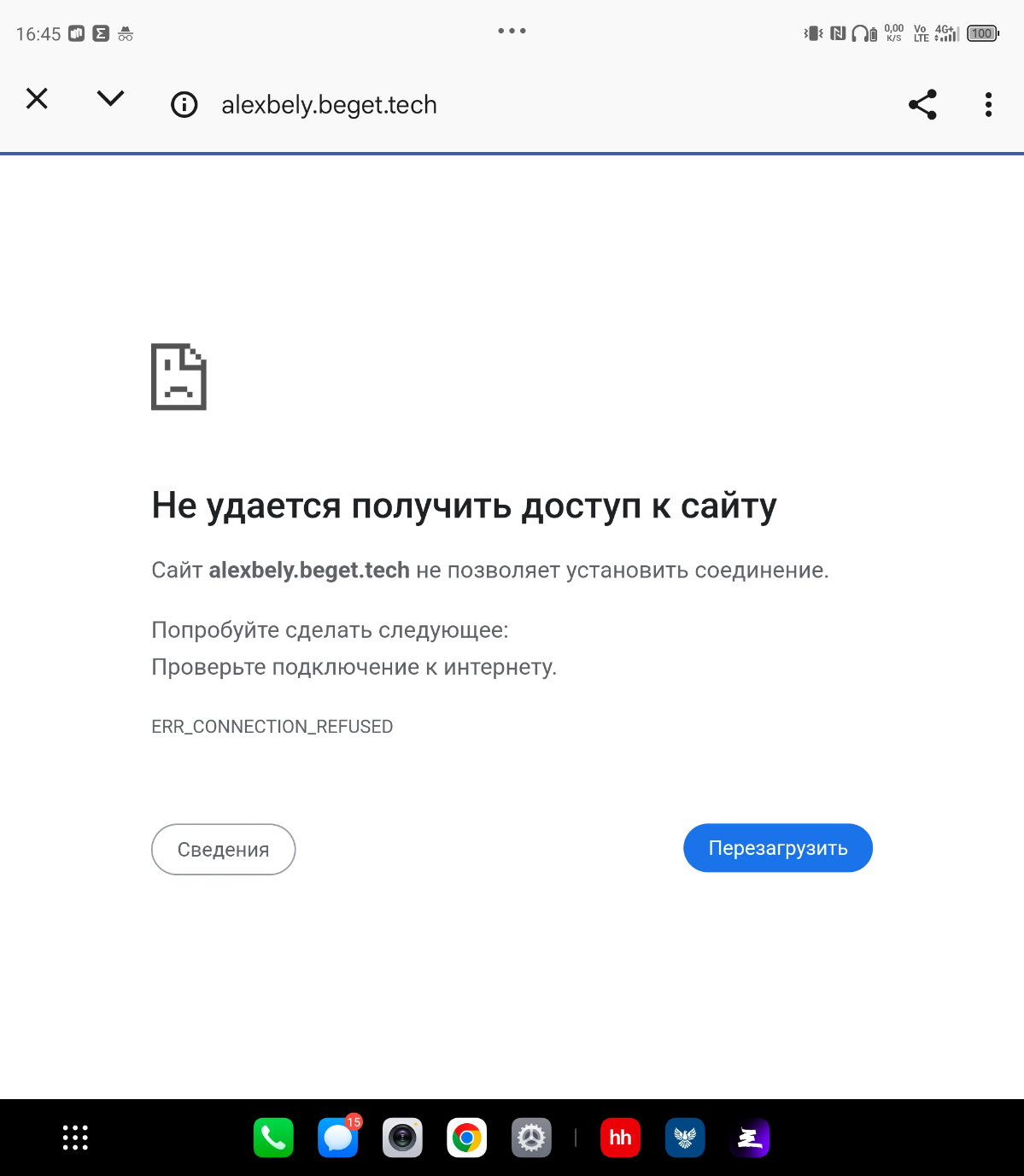Launch the red hh app
Screen dimensions: 1024x1176
[621, 1138]
